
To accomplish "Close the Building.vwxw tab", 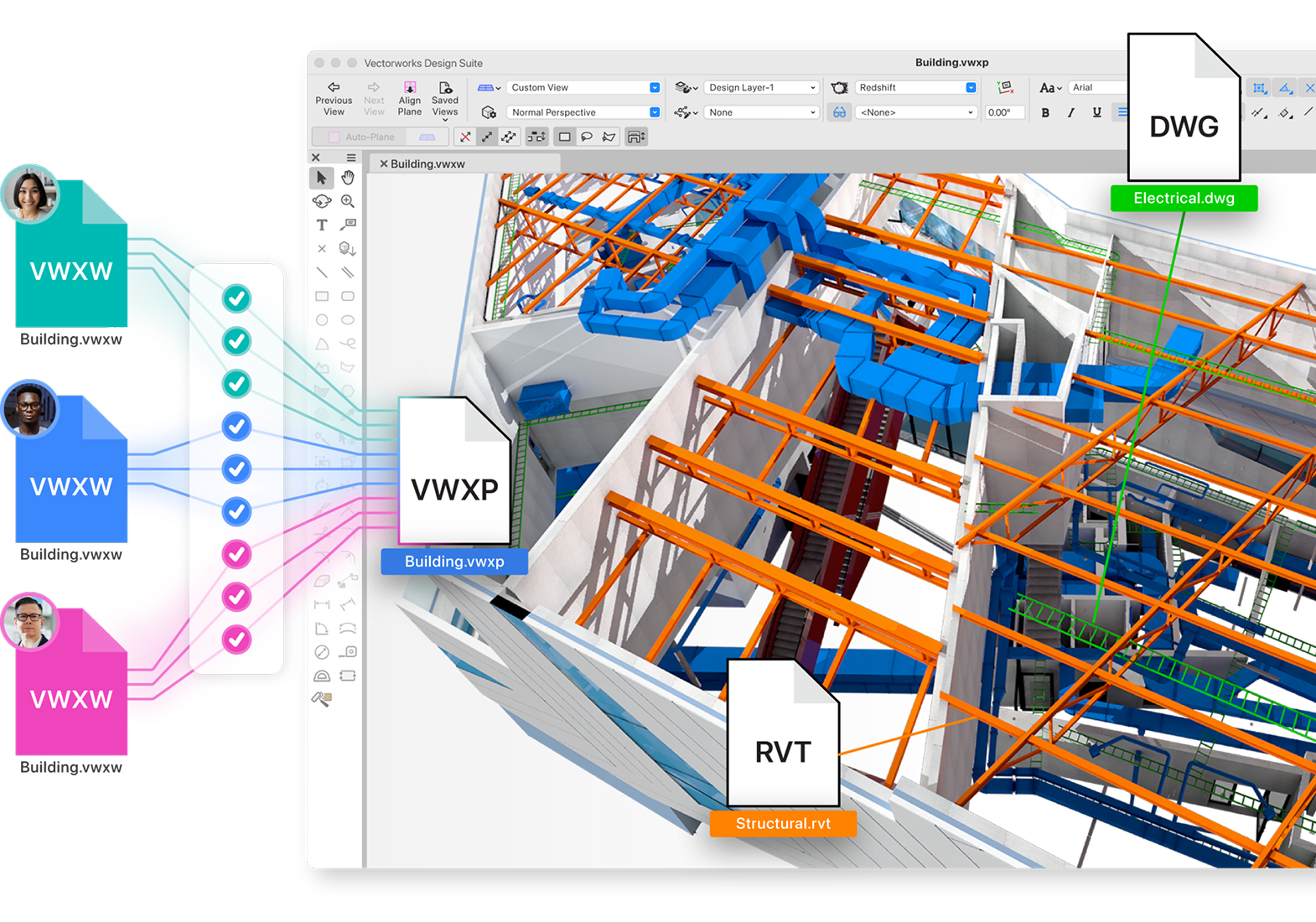I will point(384,163).
